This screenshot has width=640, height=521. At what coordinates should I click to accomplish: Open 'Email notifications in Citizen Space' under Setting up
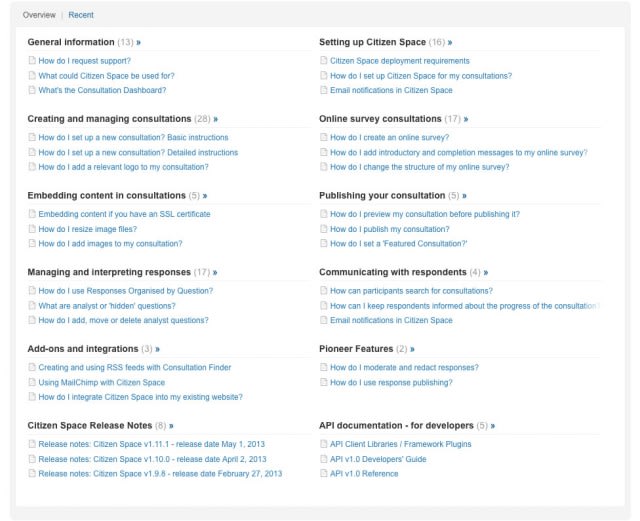(x=391, y=90)
